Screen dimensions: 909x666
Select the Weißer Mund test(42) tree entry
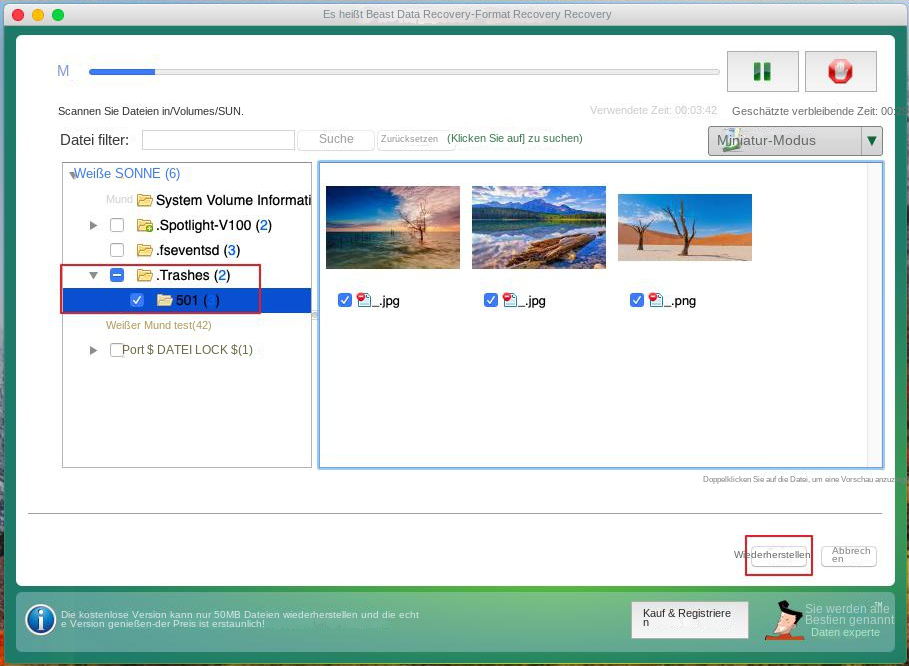coord(158,325)
